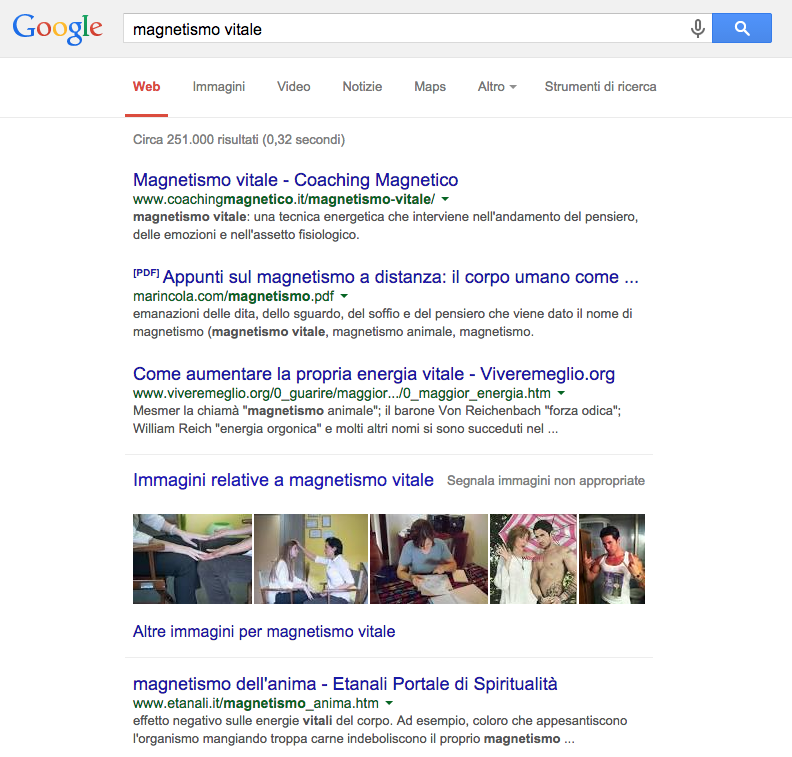Click the marincola.com/magnetismo.pdf URL text
The height and width of the screenshot is (757, 792).
[233, 296]
